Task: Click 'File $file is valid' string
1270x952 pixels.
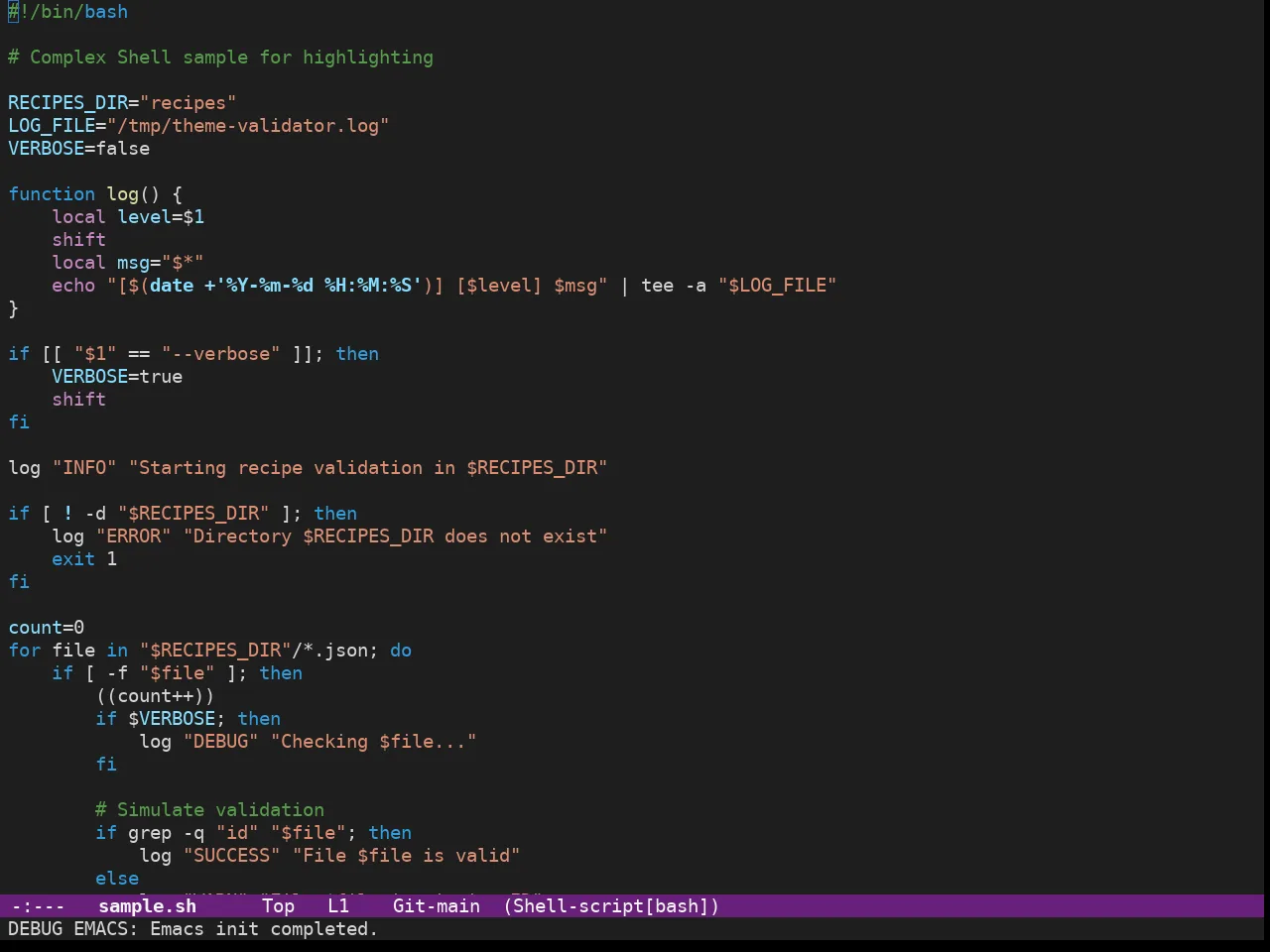Action: pyautogui.click(x=406, y=856)
